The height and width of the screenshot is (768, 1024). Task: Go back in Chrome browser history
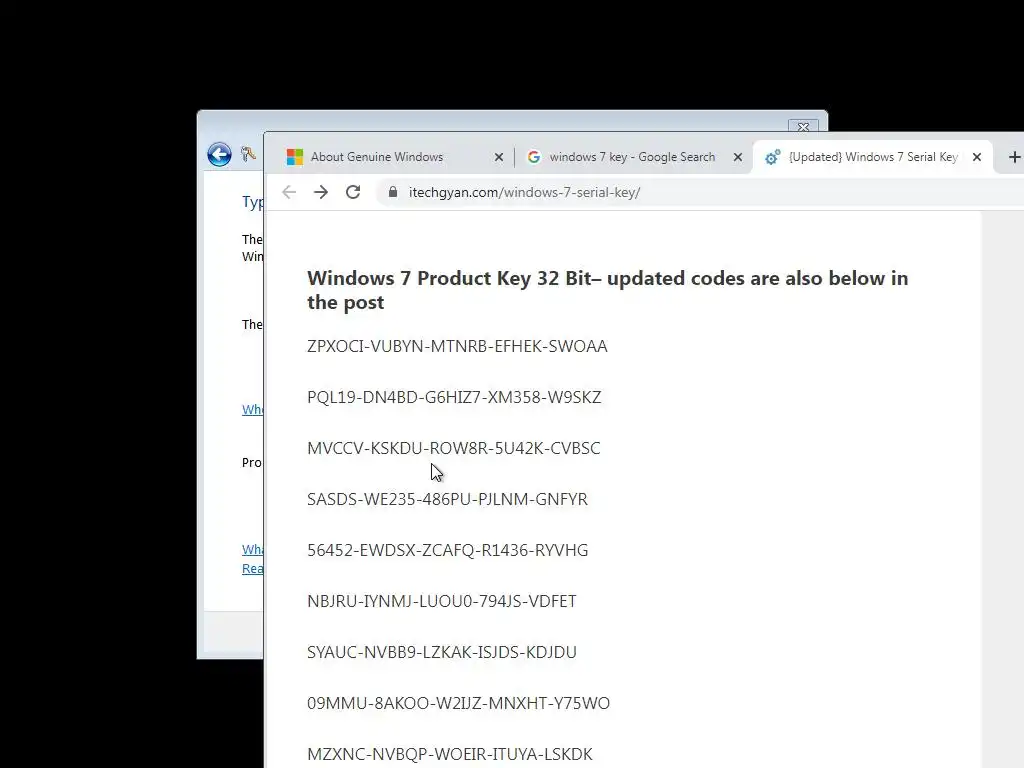click(289, 192)
